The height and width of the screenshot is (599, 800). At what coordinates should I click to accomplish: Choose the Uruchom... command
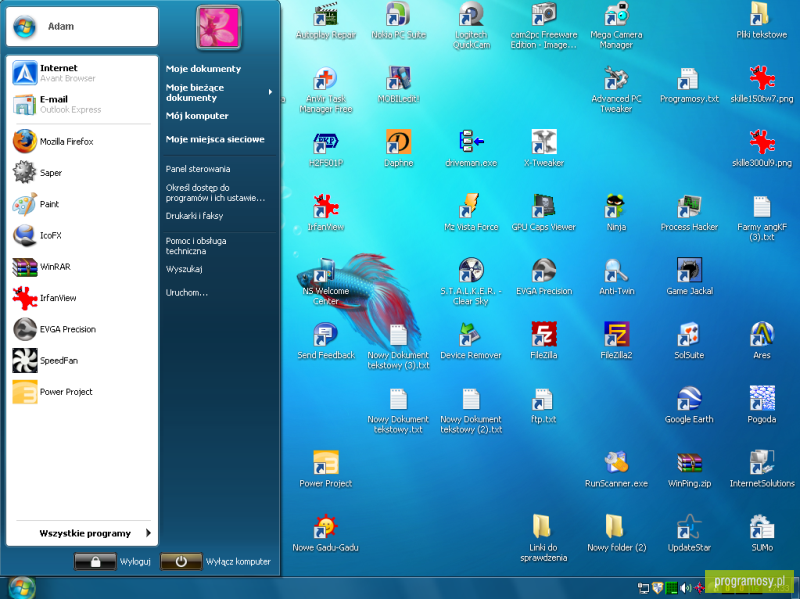point(186,292)
